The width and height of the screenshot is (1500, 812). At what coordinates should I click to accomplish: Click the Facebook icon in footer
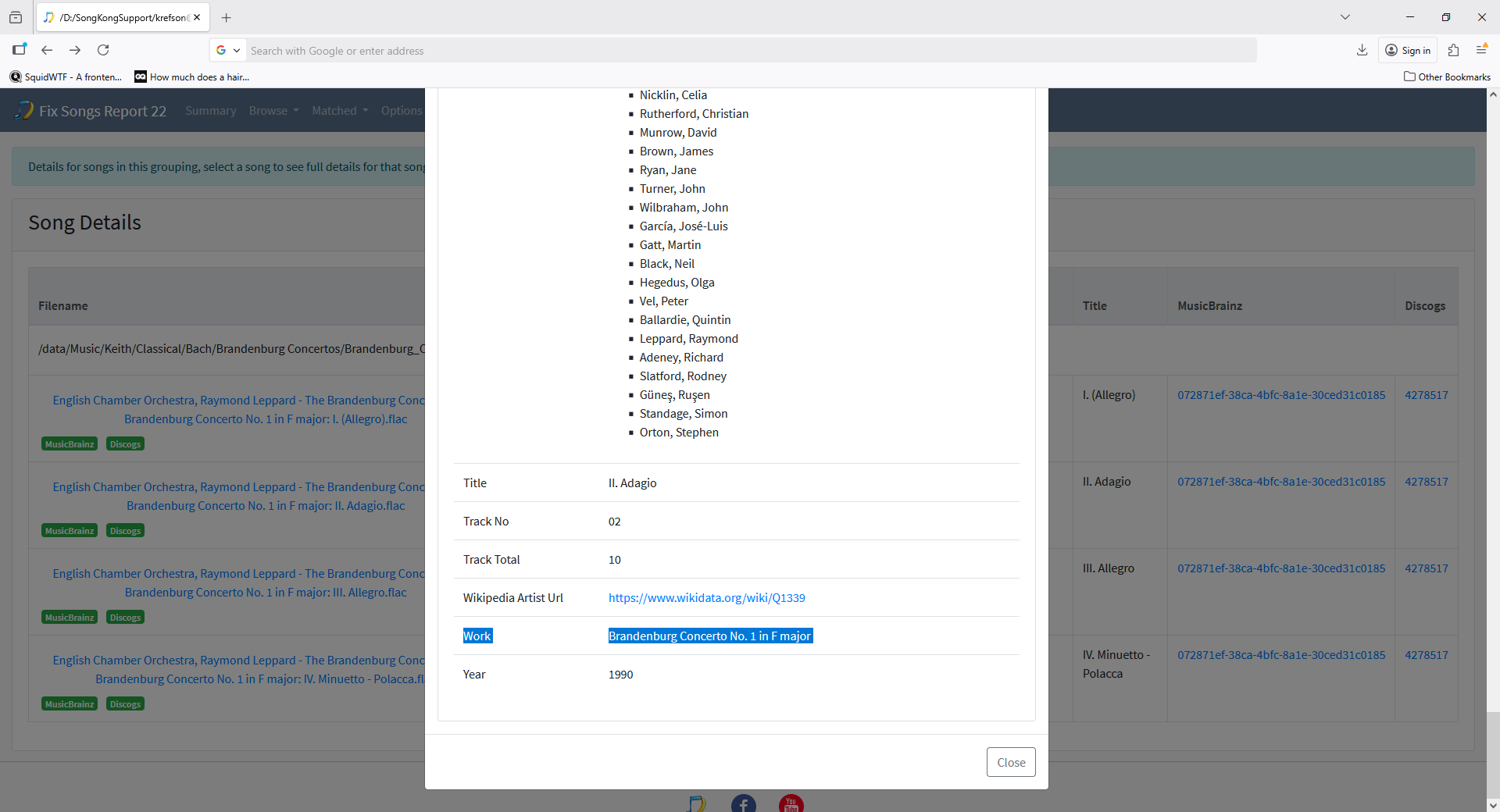[743, 804]
